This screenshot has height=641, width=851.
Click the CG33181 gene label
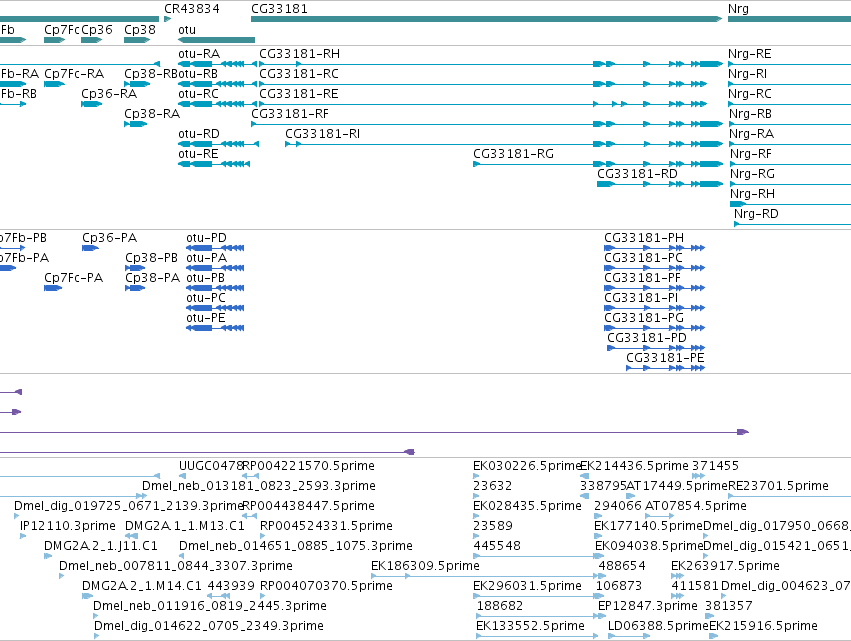point(279,9)
